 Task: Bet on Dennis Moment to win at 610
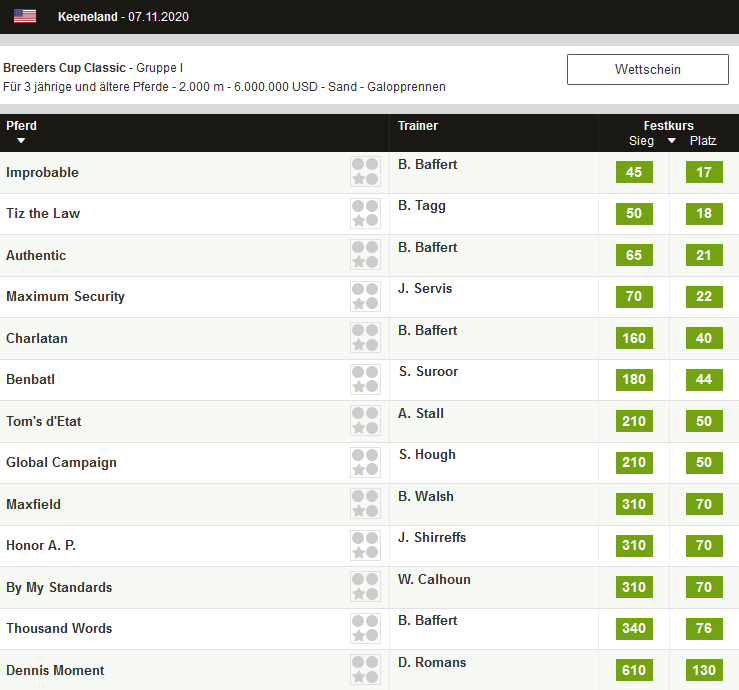pos(634,670)
